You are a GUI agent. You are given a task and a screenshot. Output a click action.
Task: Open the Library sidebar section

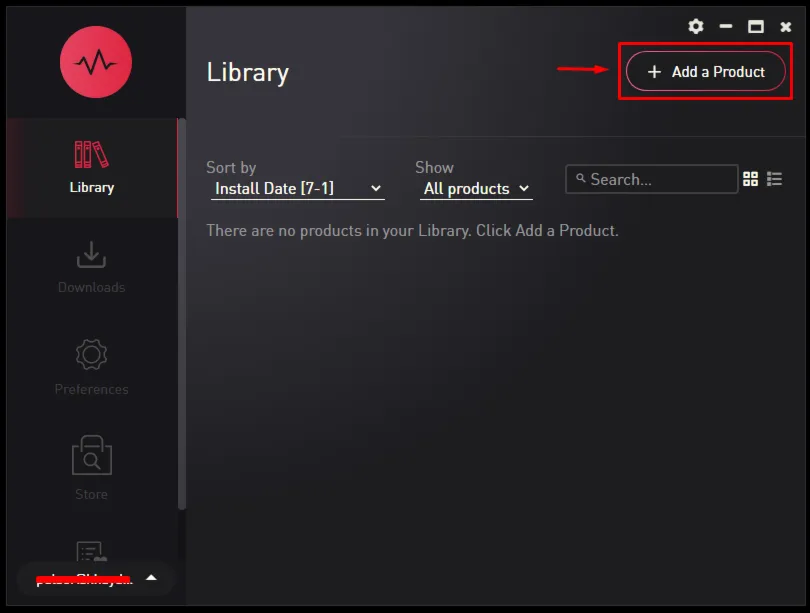click(x=92, y=167)
